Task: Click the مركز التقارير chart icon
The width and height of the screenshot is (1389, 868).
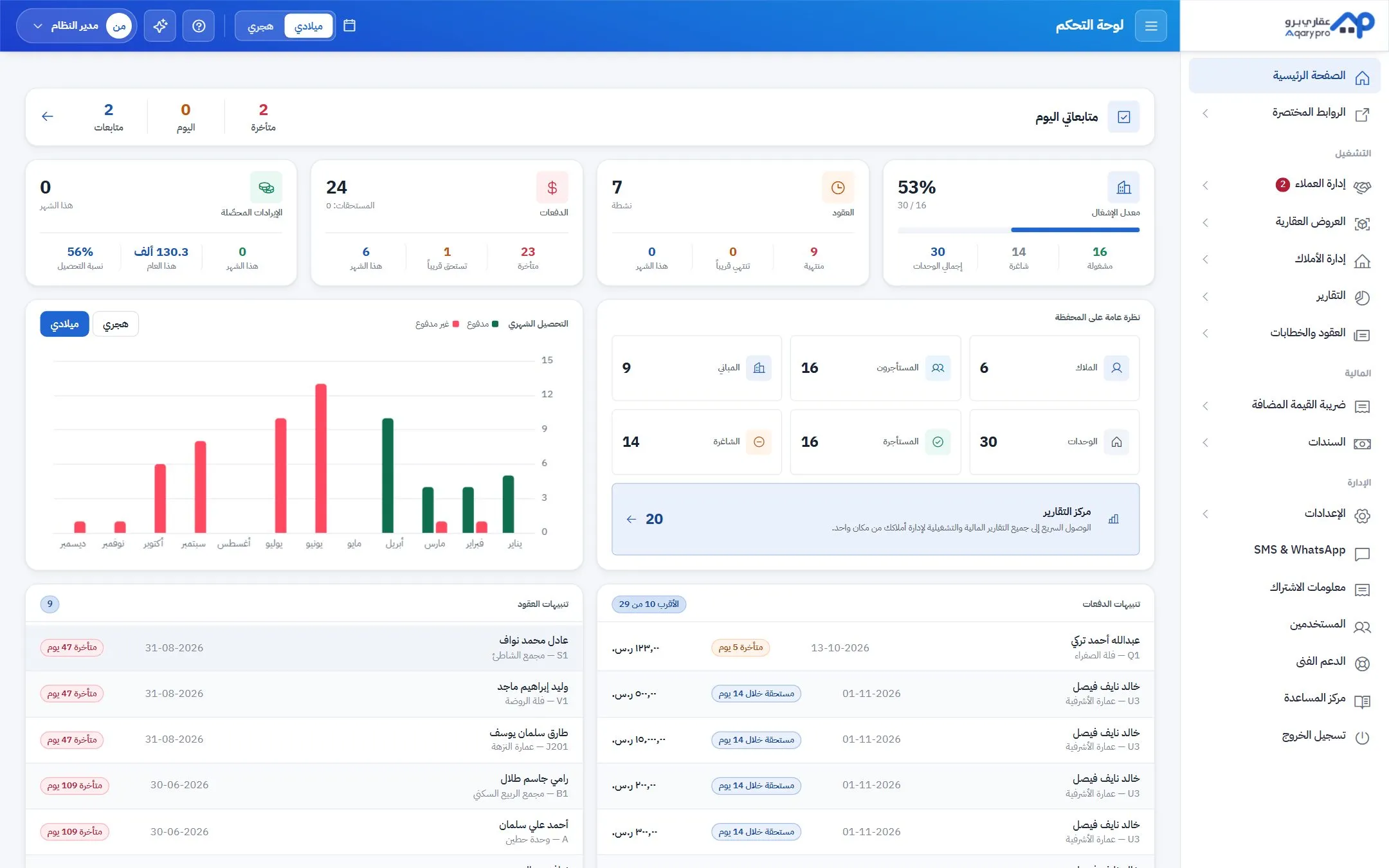Action: (1114, 519)
